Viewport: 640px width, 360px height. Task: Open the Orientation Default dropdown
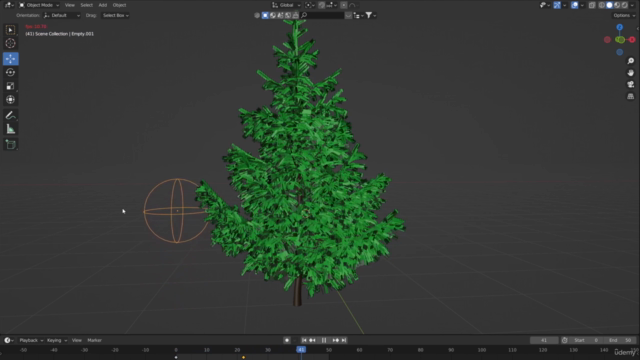pos(62,15)
